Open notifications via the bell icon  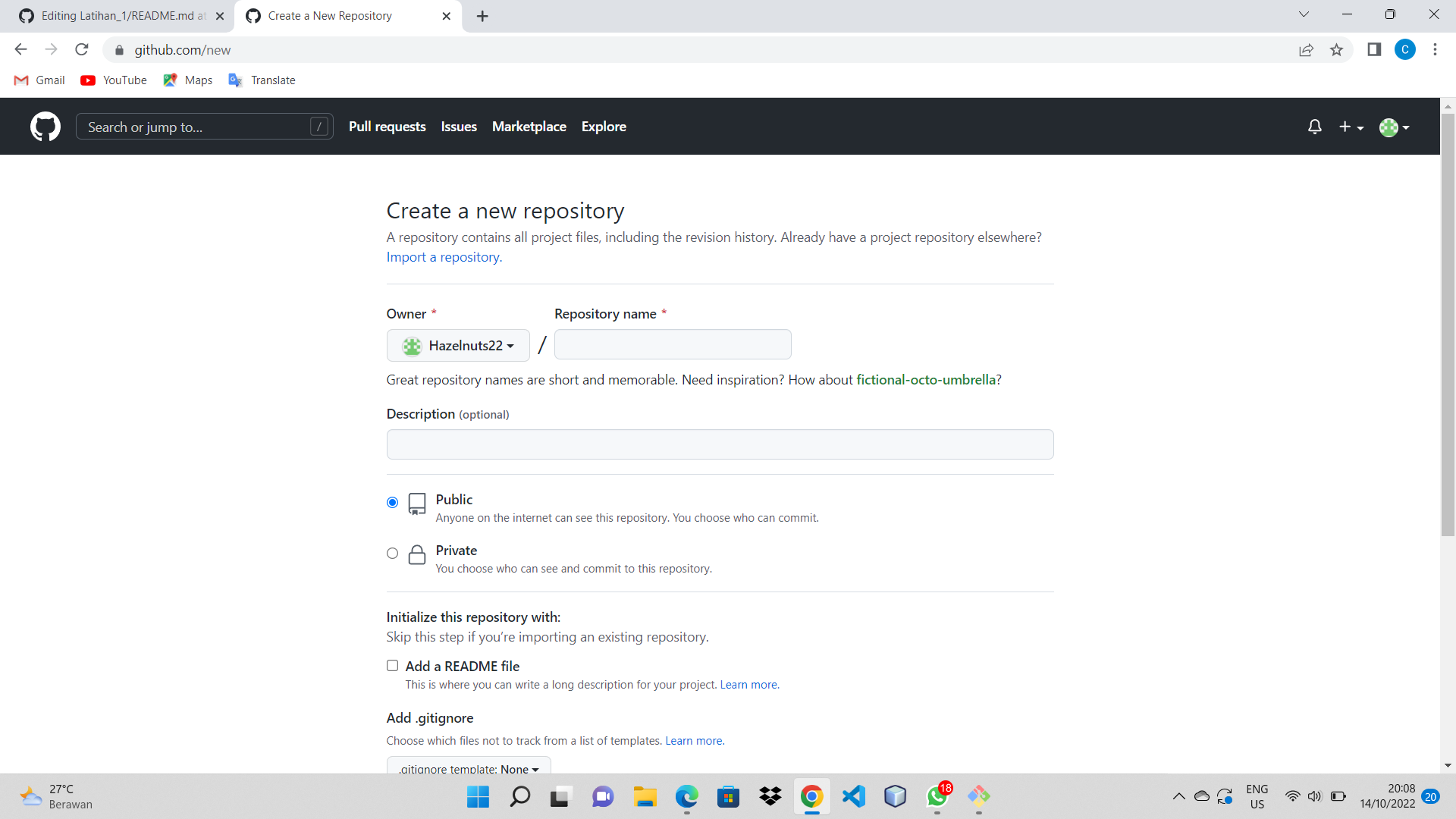point(1314,127)
